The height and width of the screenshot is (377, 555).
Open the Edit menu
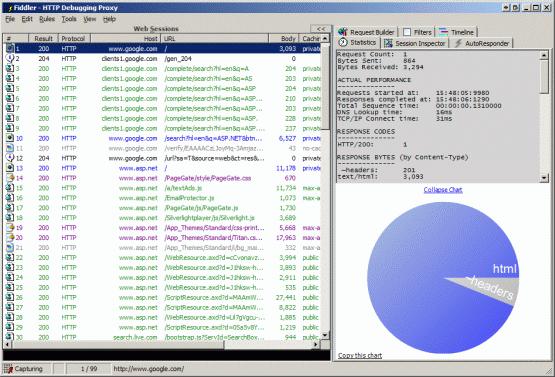coord(27,19)
